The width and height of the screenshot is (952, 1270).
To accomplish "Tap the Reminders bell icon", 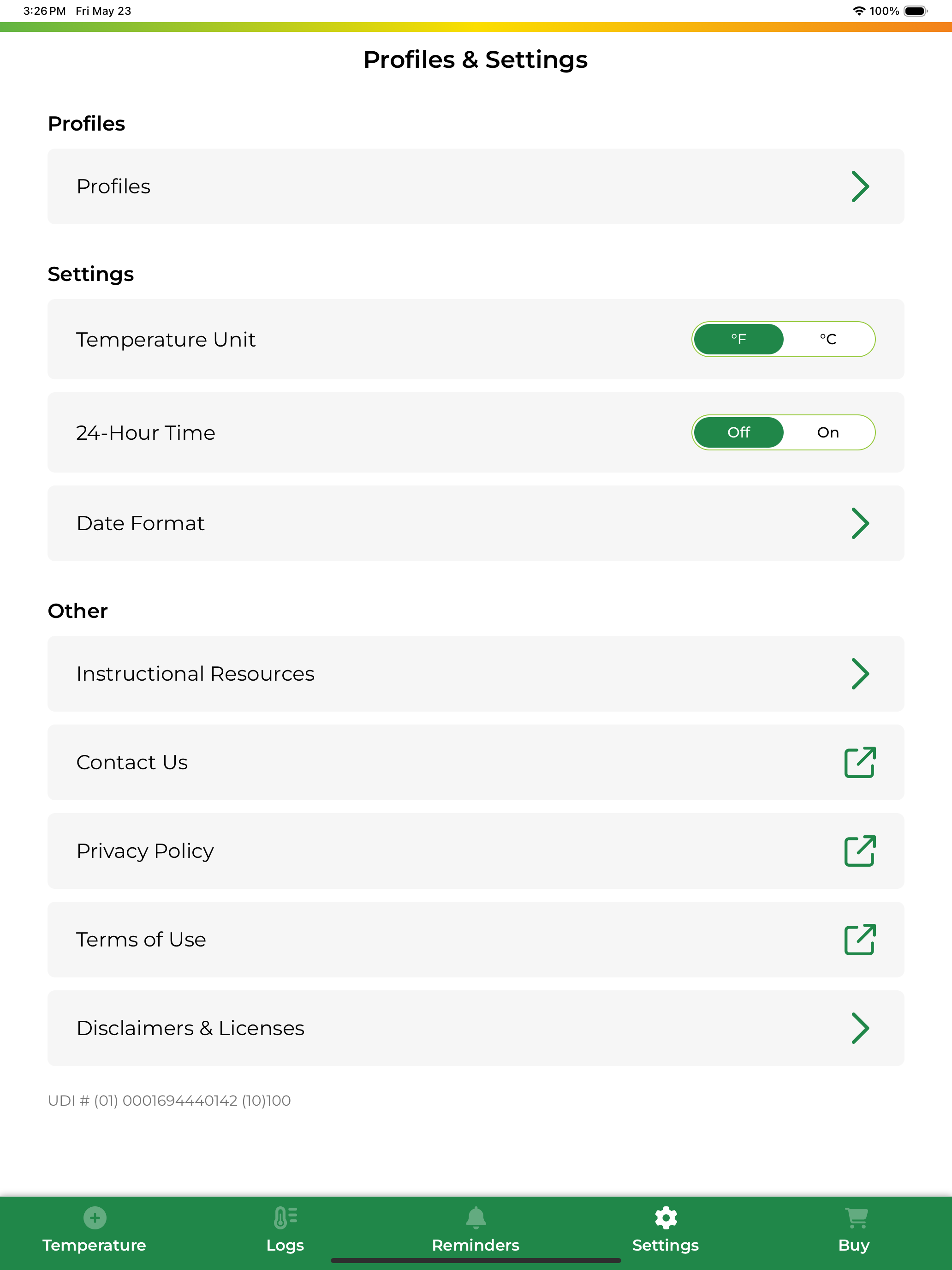I will (x=476, y=1217).
